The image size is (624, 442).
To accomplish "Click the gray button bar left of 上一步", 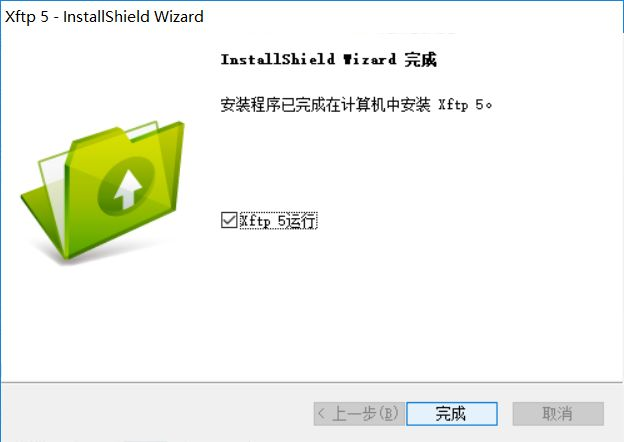I will pyautogui.click(x=157, y=413).
